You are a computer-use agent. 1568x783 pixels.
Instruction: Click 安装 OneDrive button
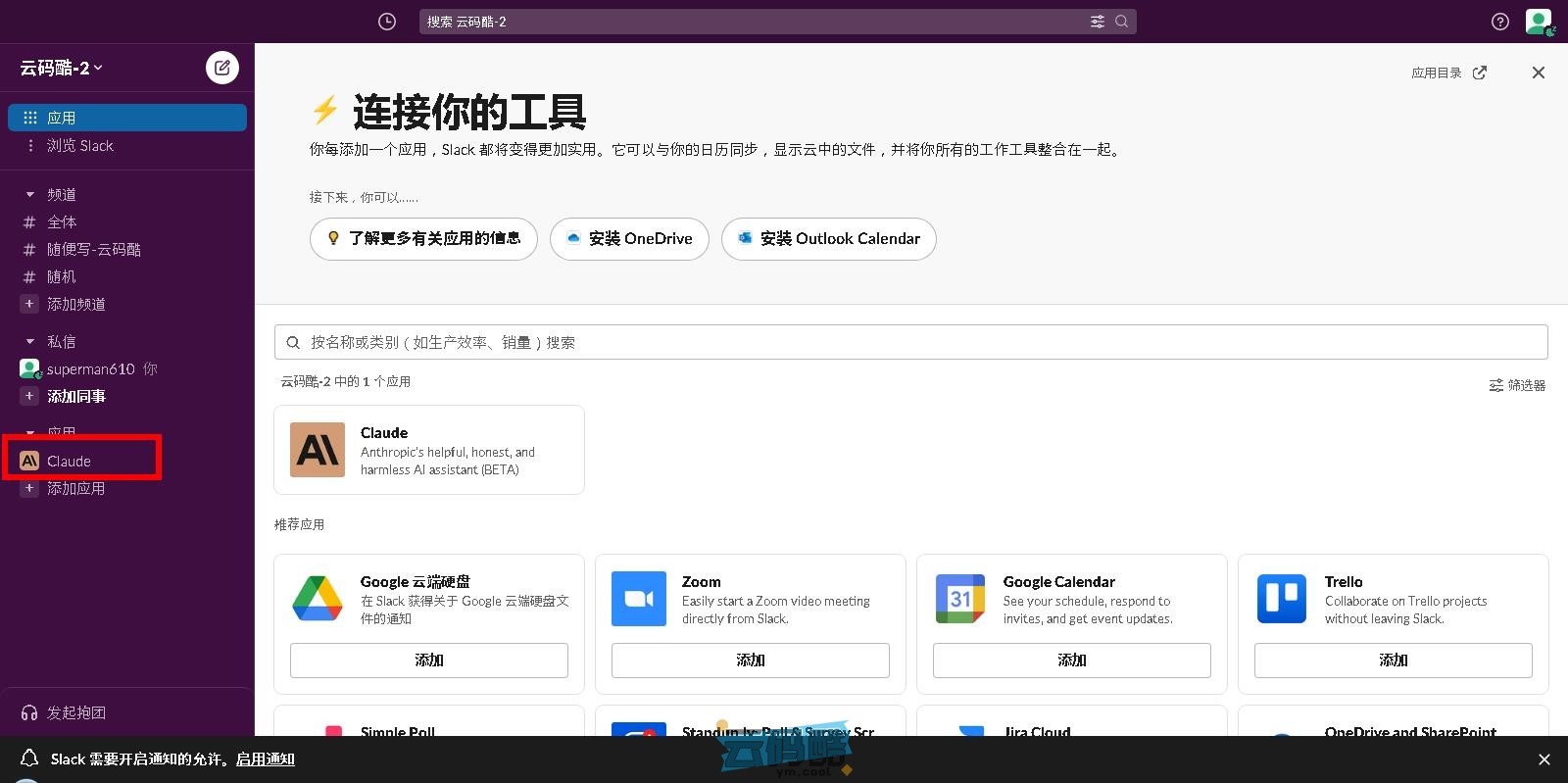tap(629, 239)
